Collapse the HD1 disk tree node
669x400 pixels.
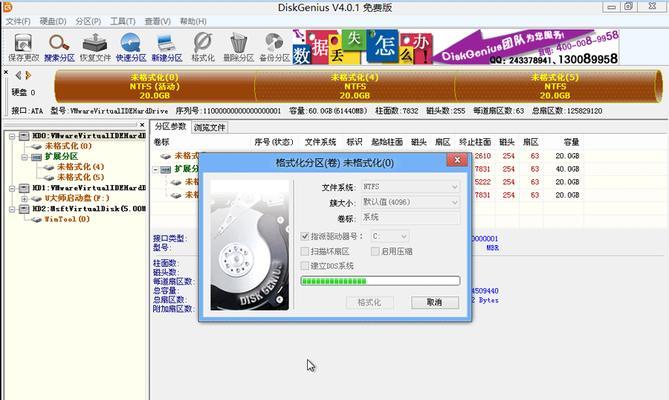12,188
